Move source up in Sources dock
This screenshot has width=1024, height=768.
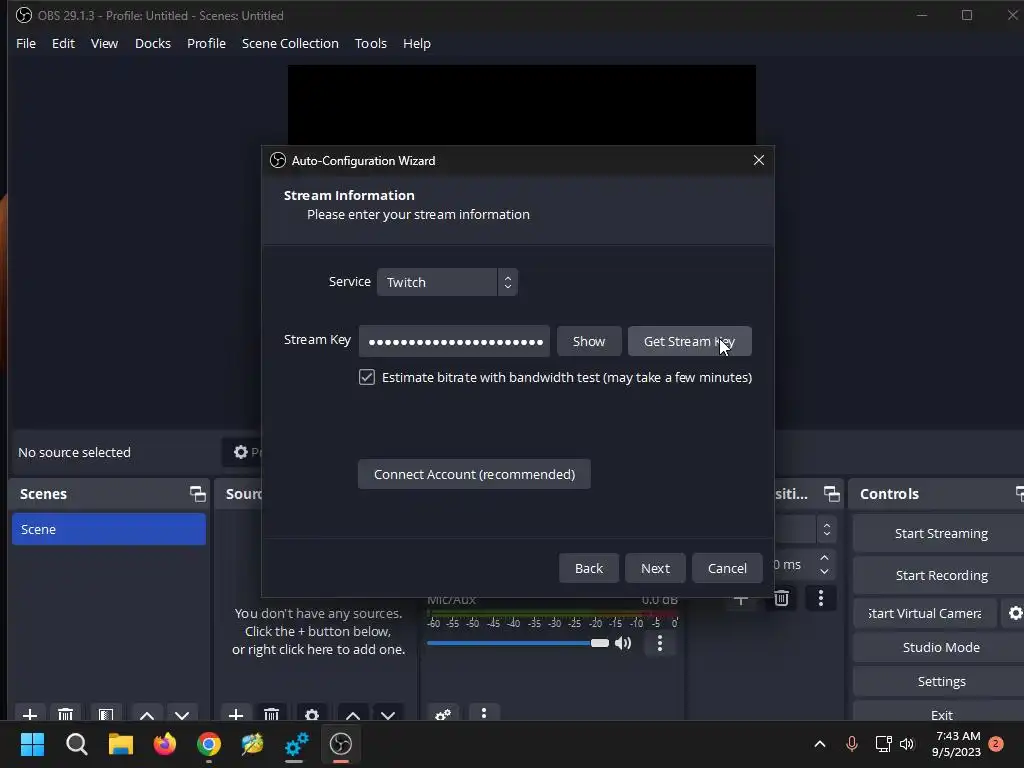pos(353,714)
